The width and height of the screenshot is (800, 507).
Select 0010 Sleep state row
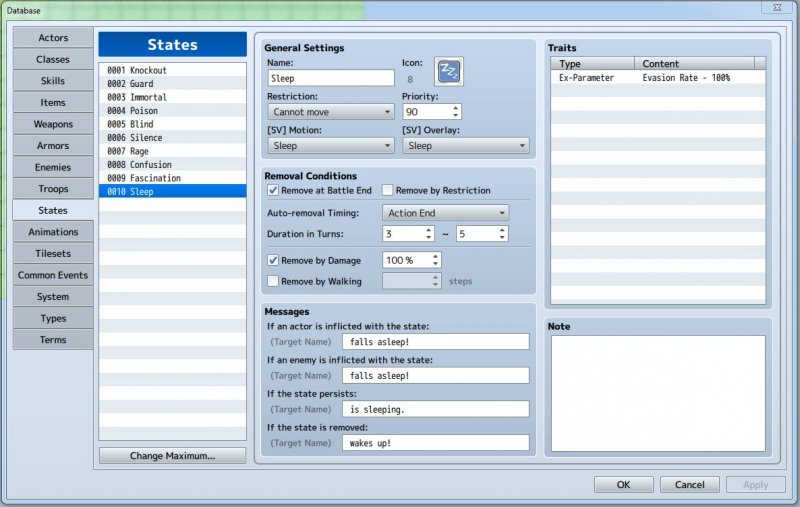tap(172, 191)
